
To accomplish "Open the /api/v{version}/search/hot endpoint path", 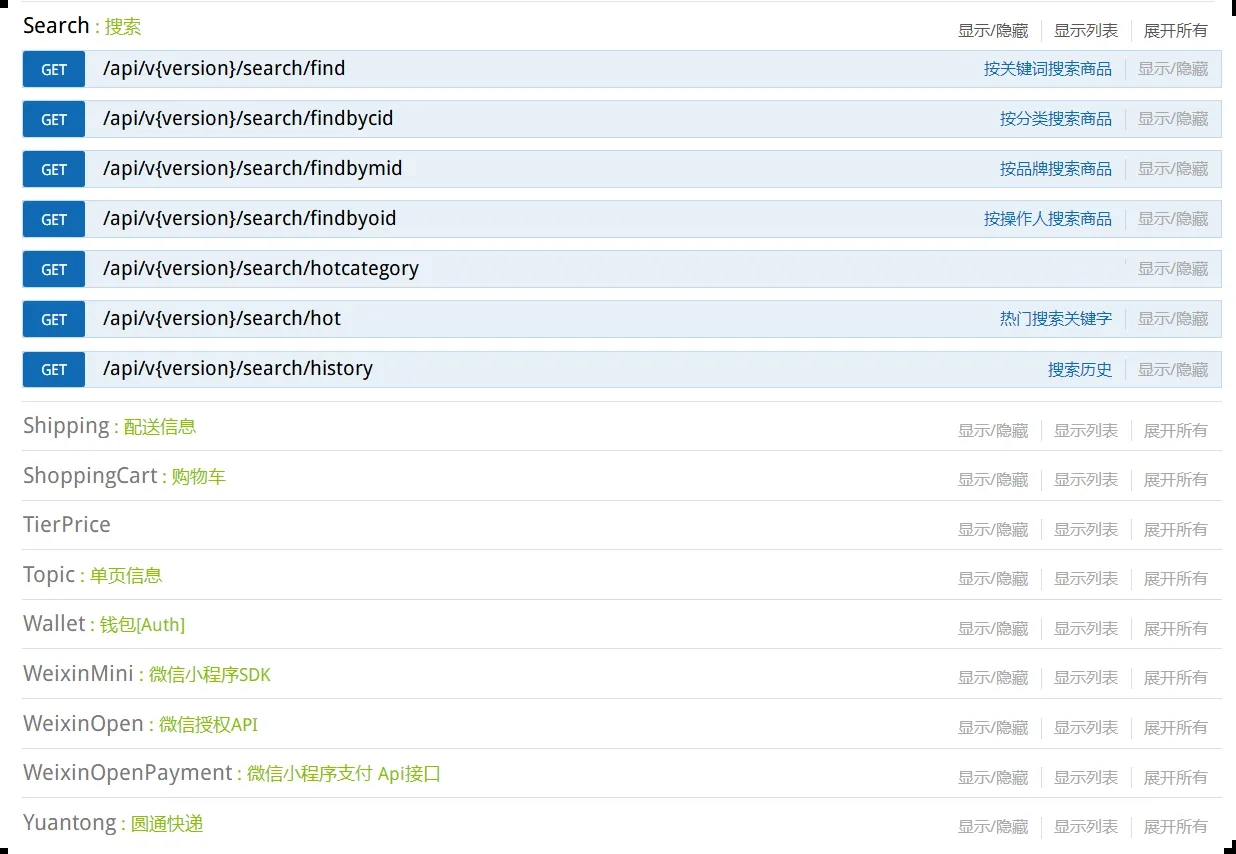I will point(222,319).
